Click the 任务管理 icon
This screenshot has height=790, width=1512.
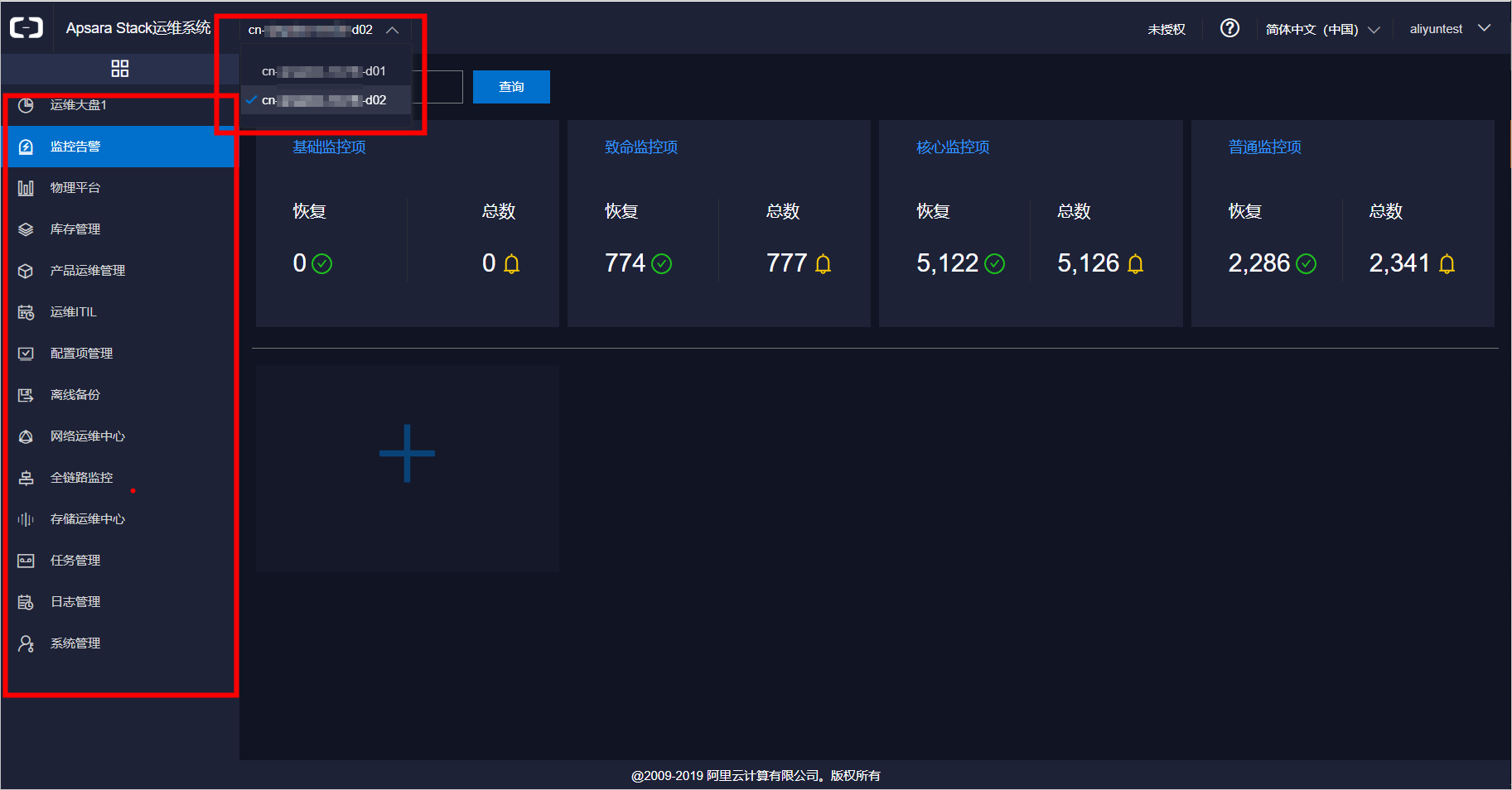[x=26, y=561]
